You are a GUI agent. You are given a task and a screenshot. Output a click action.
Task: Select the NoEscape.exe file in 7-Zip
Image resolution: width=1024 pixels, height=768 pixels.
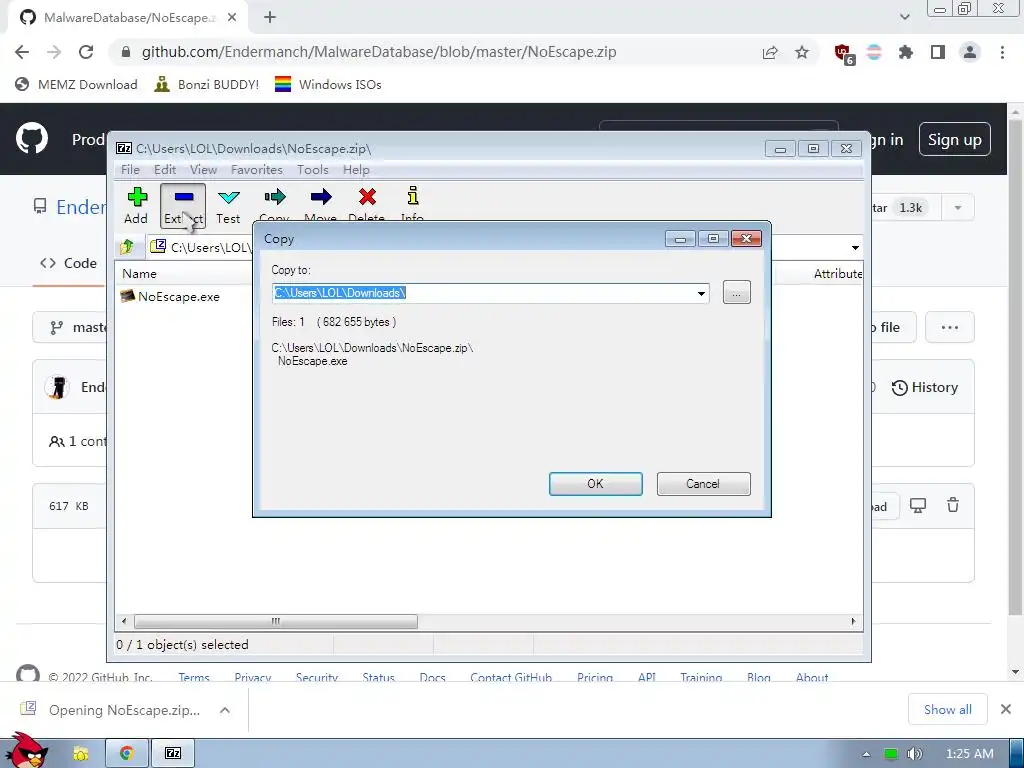point(170,296)
